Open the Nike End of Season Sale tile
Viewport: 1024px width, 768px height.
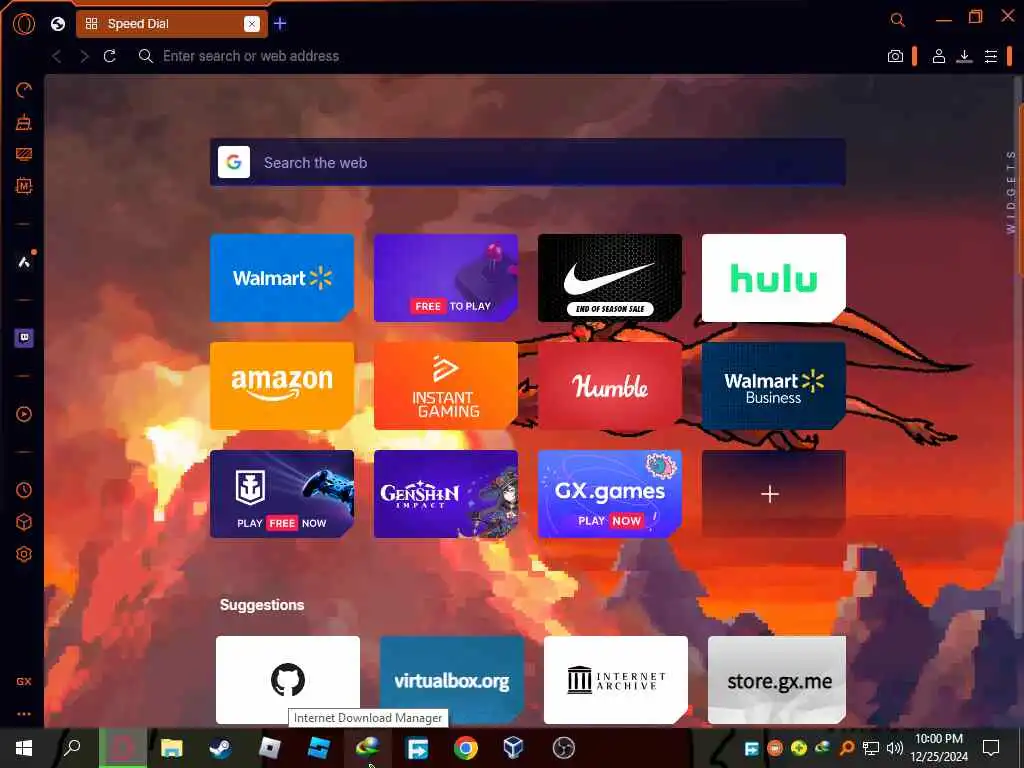coord(610,278)
